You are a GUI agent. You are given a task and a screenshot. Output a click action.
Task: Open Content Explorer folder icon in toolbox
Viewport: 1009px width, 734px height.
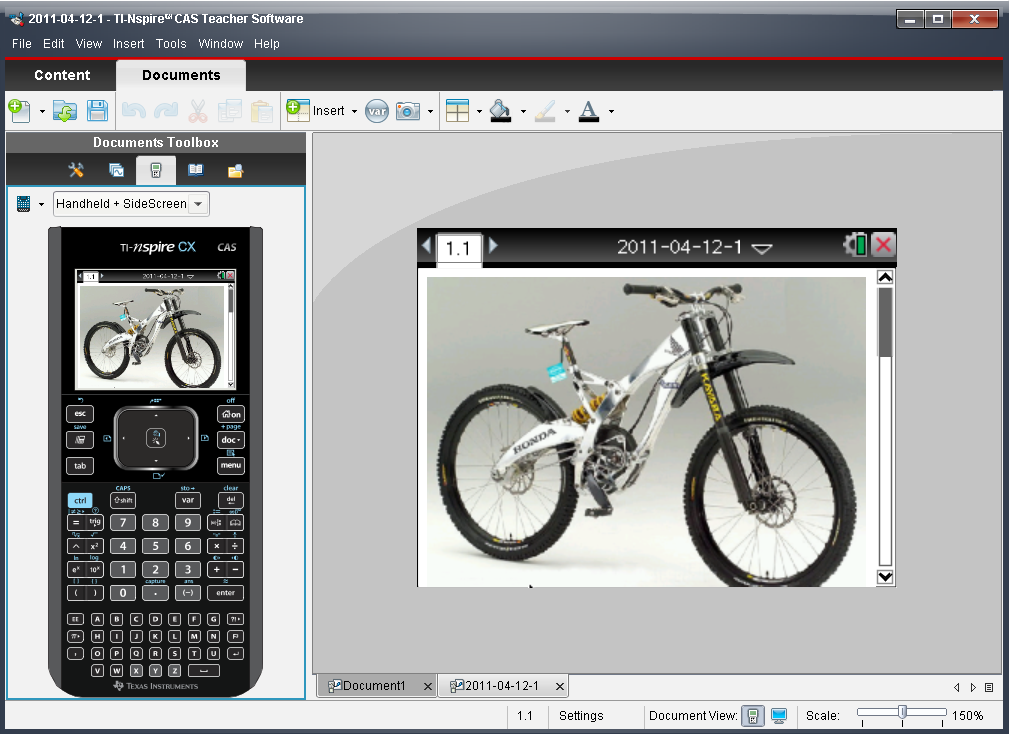coord(236,170)
